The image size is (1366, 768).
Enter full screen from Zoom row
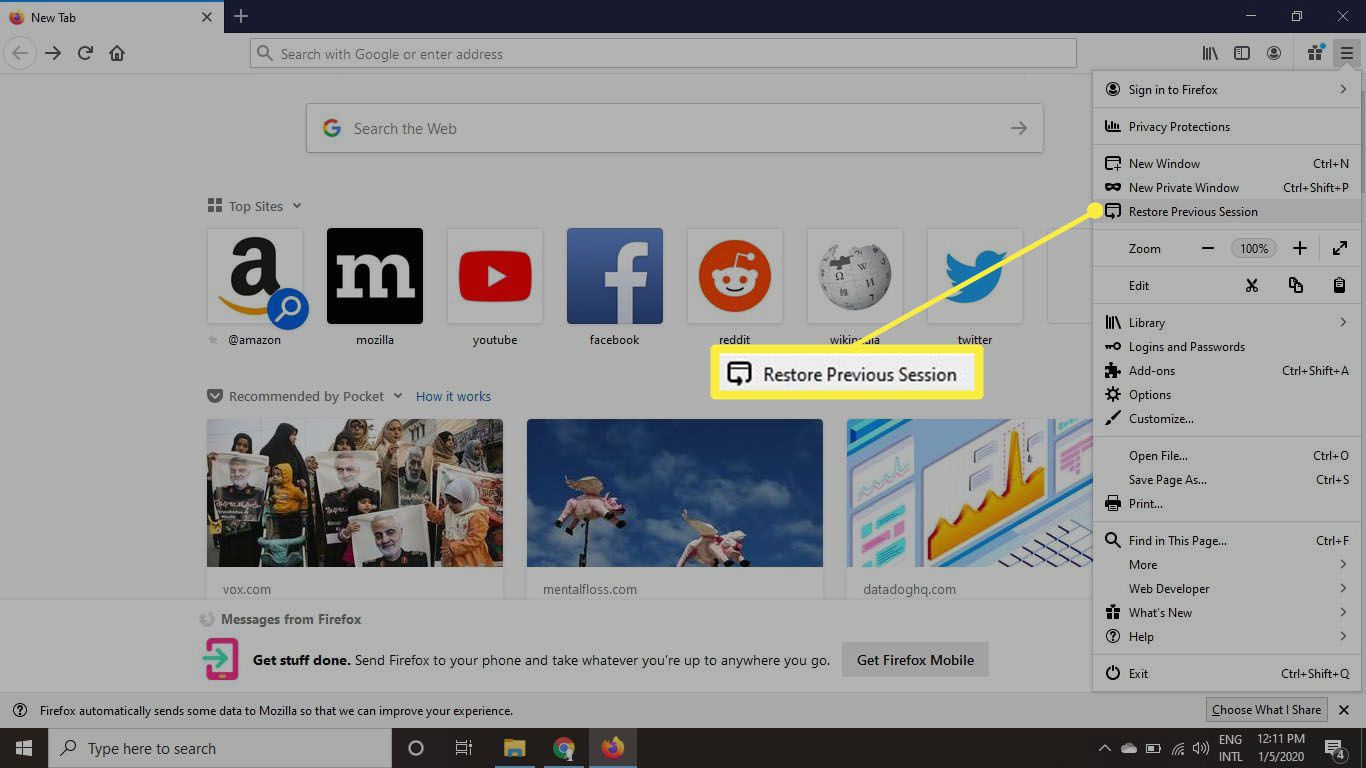(x=1340, y=248)
